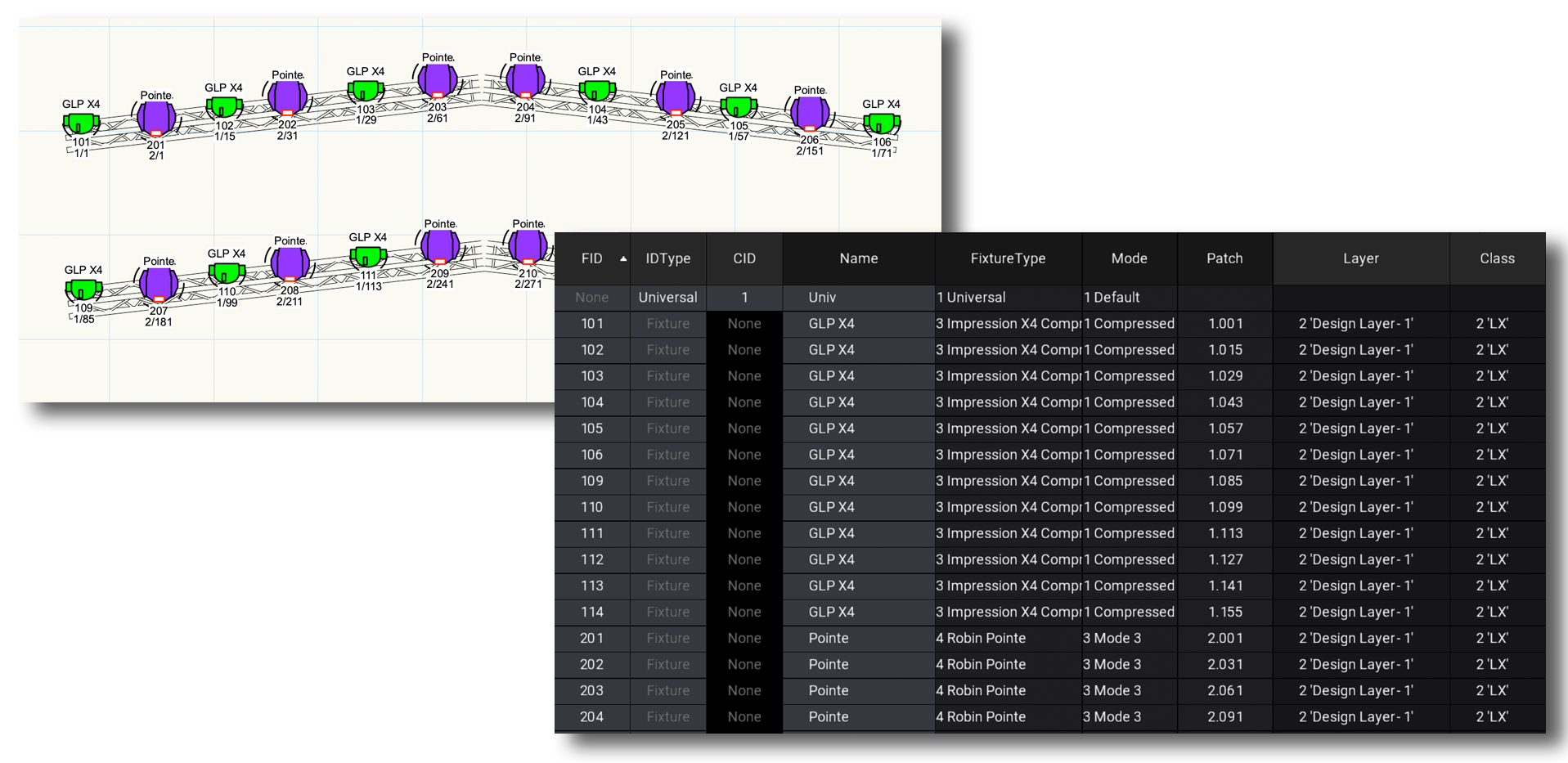Select FID cell 109
Screen dimensions: 1568x763
[592, 481]
